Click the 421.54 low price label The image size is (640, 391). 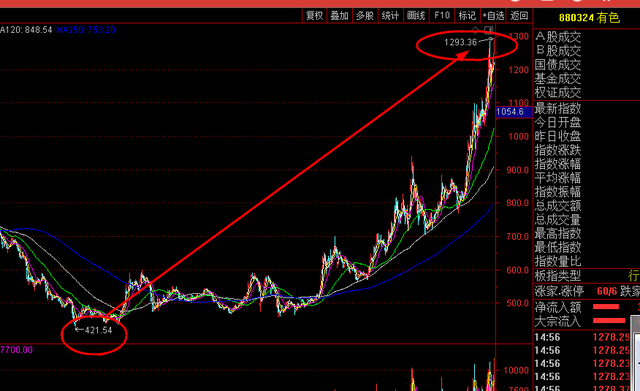click(98, 330)
